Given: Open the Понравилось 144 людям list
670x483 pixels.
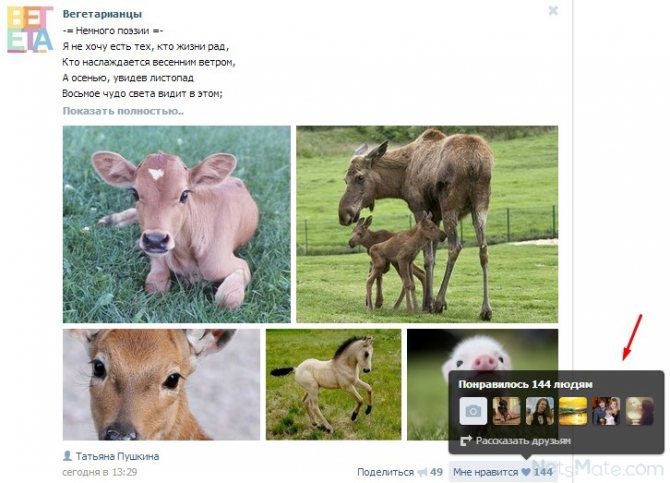Looking at the screenshot, I should click(x=525, y=384).
